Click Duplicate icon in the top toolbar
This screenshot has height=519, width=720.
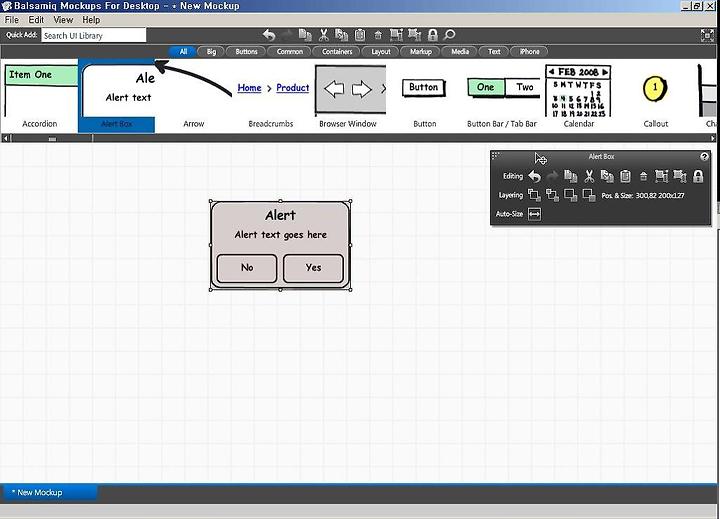click(x=305, y=35)
